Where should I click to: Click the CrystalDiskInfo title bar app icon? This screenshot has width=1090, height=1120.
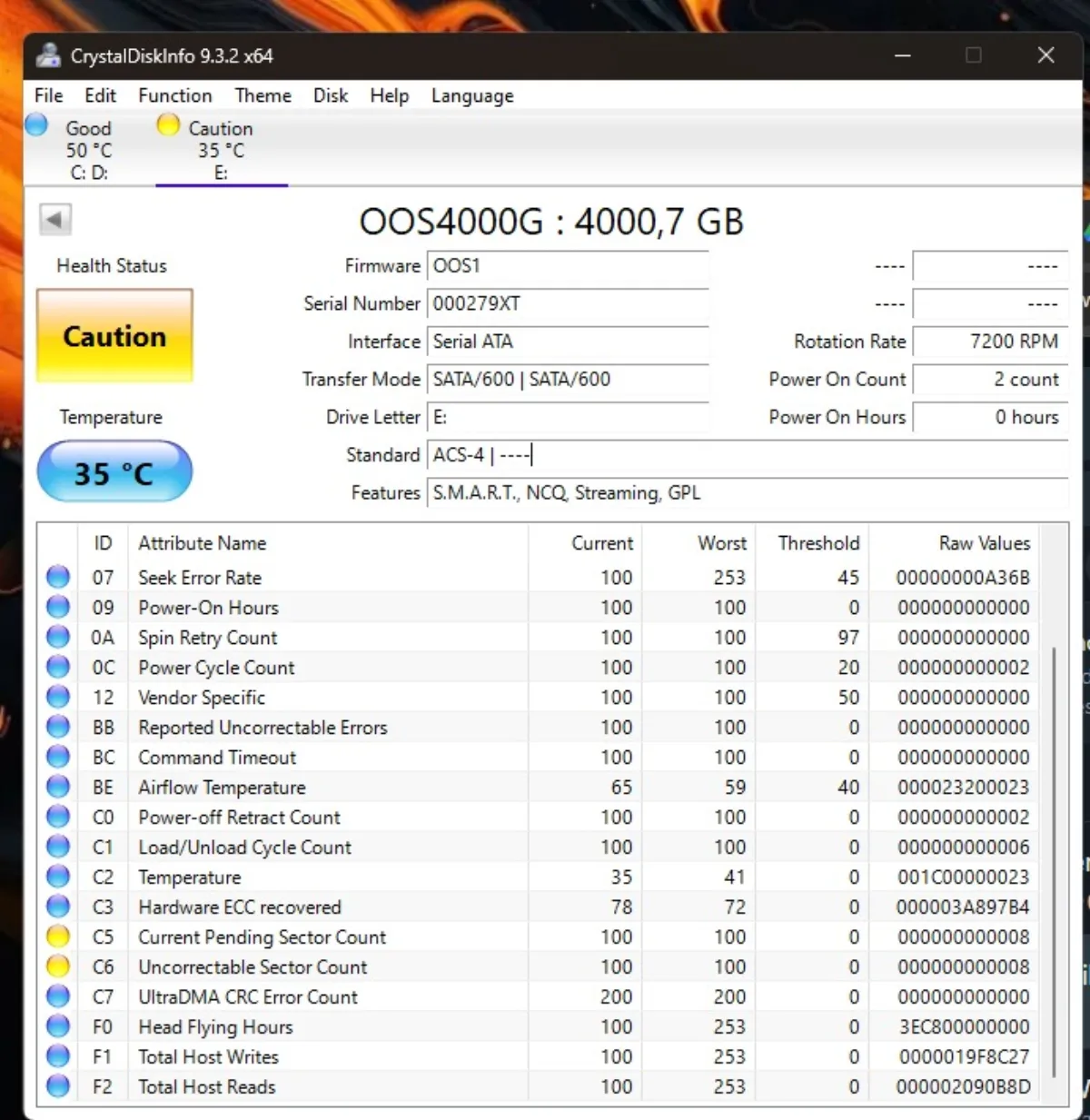[48, 55]
